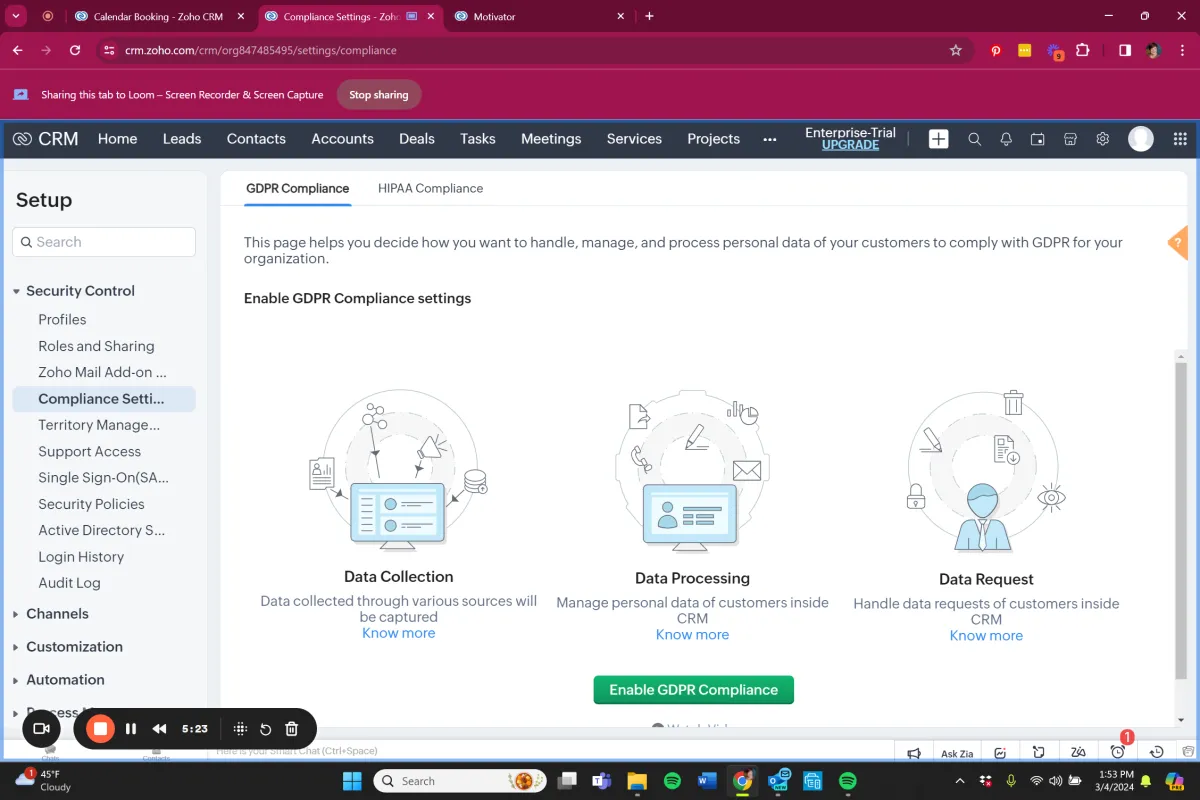Click the quick create plus icon in CRM header
The width and height of the screenshot is (1200, 800).
tap(938, 139)
